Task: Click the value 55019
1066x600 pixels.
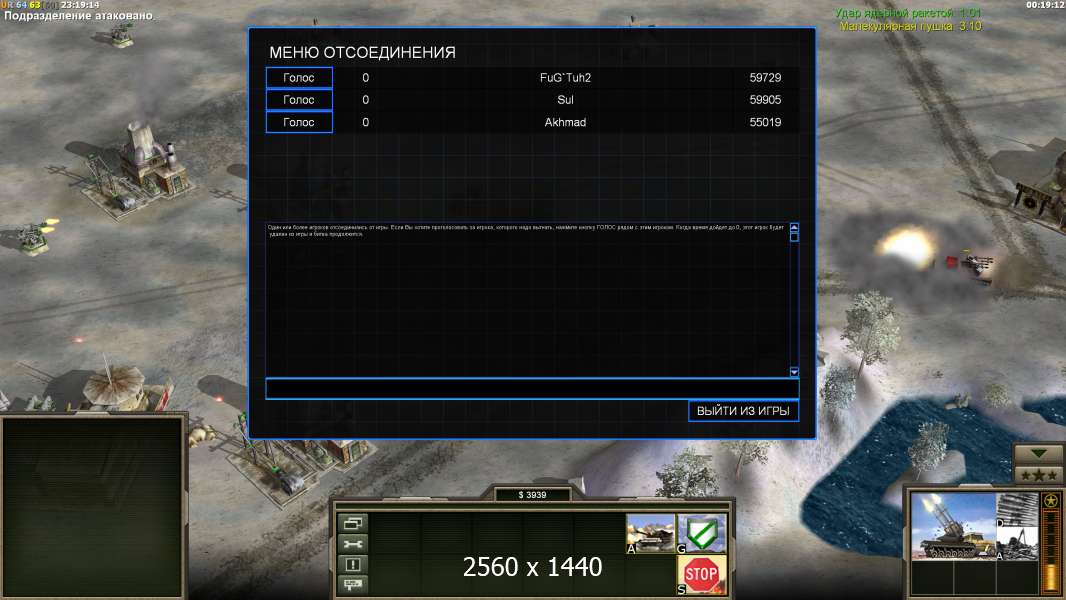Action: (x=765, y=122)
